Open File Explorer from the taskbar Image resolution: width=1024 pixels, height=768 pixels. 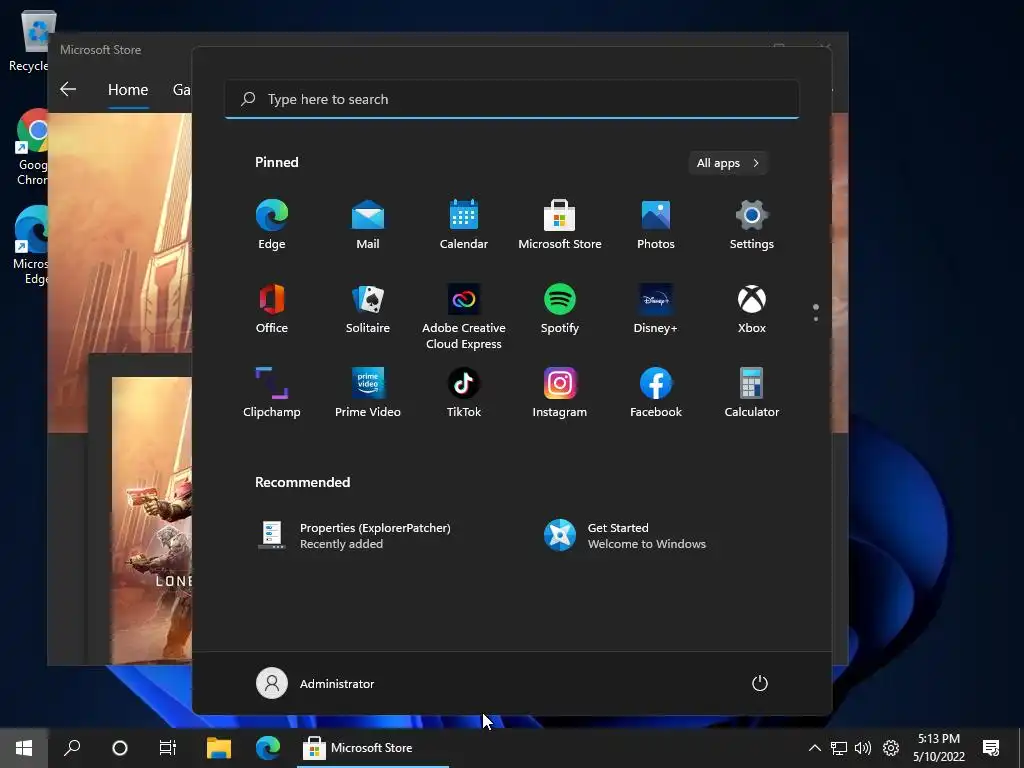tap(219, 748)
